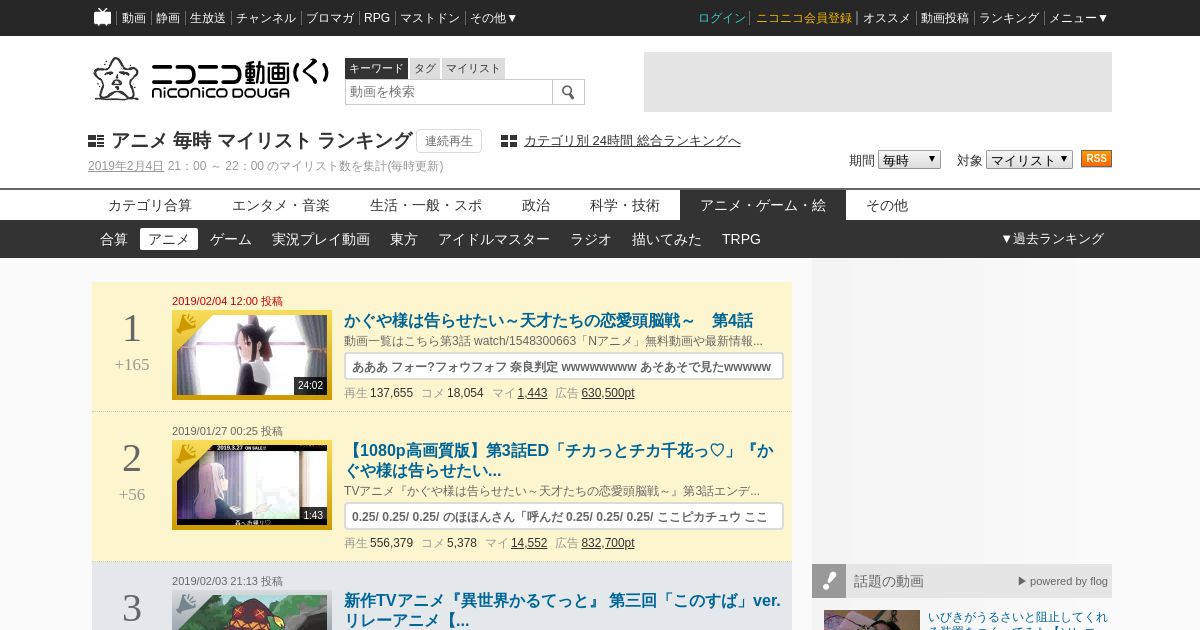
Task: Click the Niconico TV icon in top bar
Action: point(102,17)
